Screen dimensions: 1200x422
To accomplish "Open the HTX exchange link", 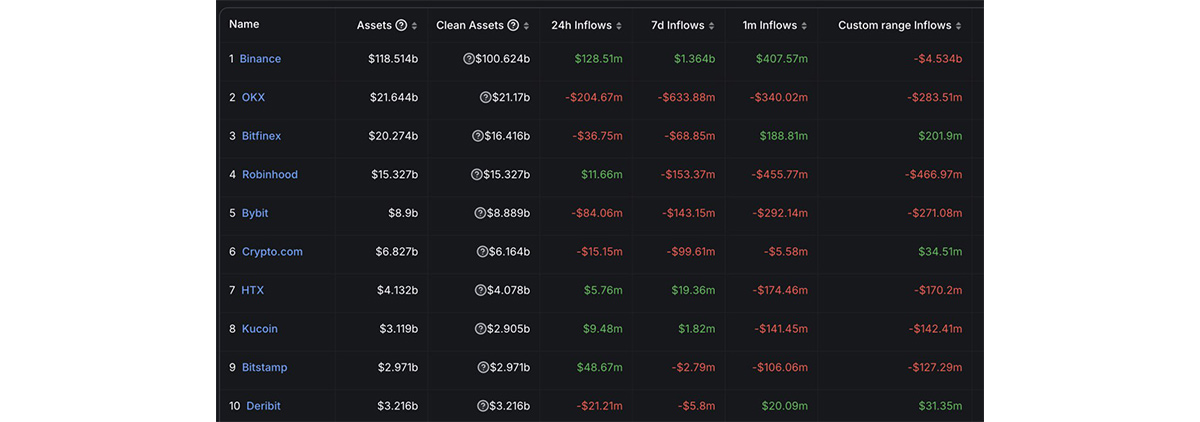I will click(253, 290).
